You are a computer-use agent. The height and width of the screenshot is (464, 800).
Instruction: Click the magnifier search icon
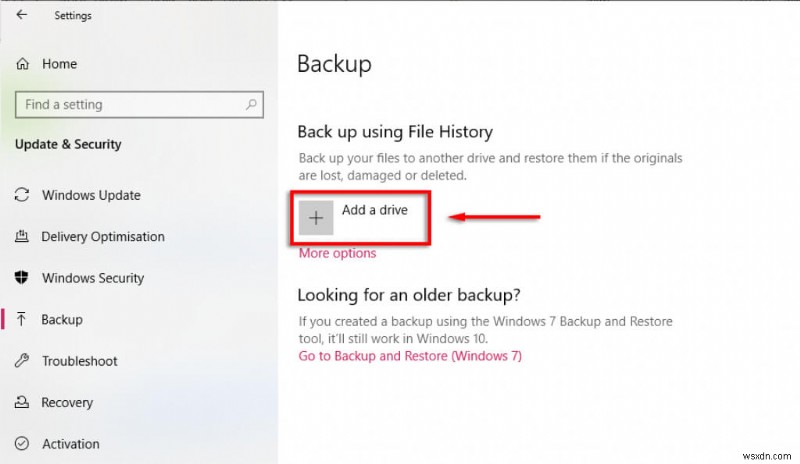pos(251,105)
